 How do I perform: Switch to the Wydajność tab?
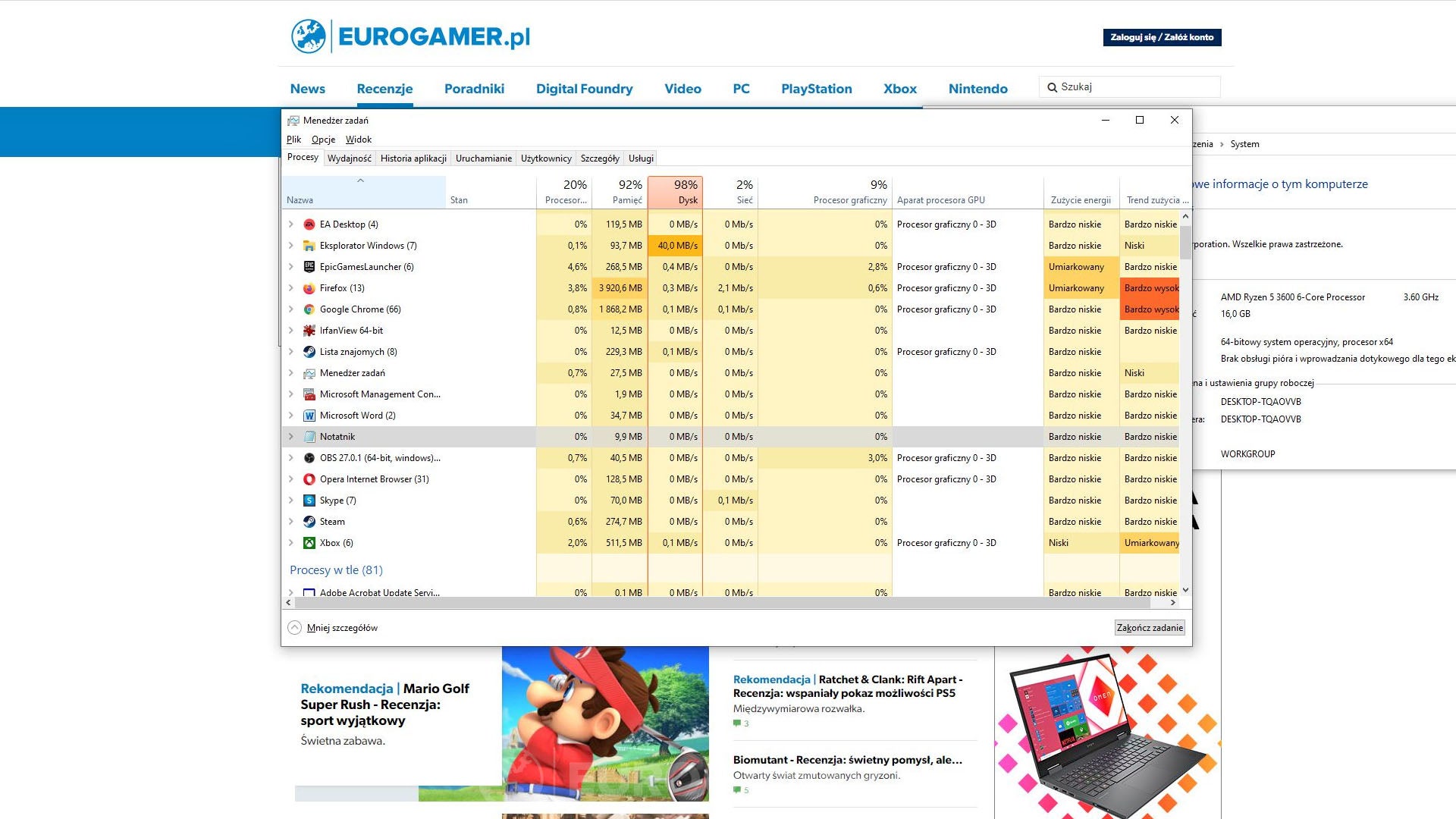click(350, 158)
